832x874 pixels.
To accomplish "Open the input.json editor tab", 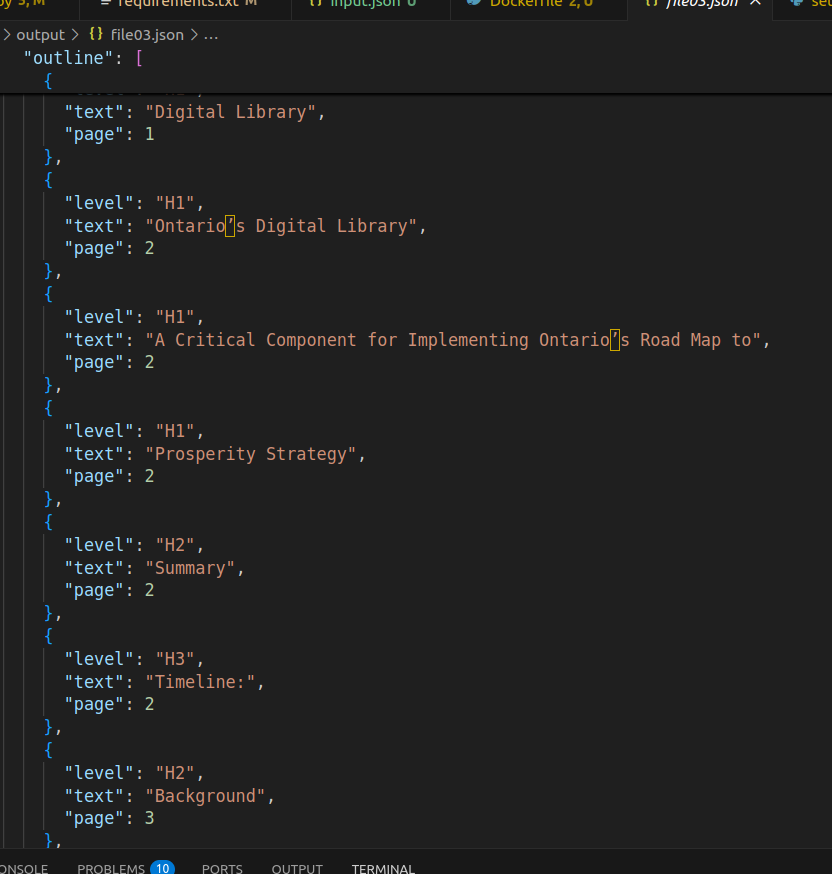I will pos(371,6).
